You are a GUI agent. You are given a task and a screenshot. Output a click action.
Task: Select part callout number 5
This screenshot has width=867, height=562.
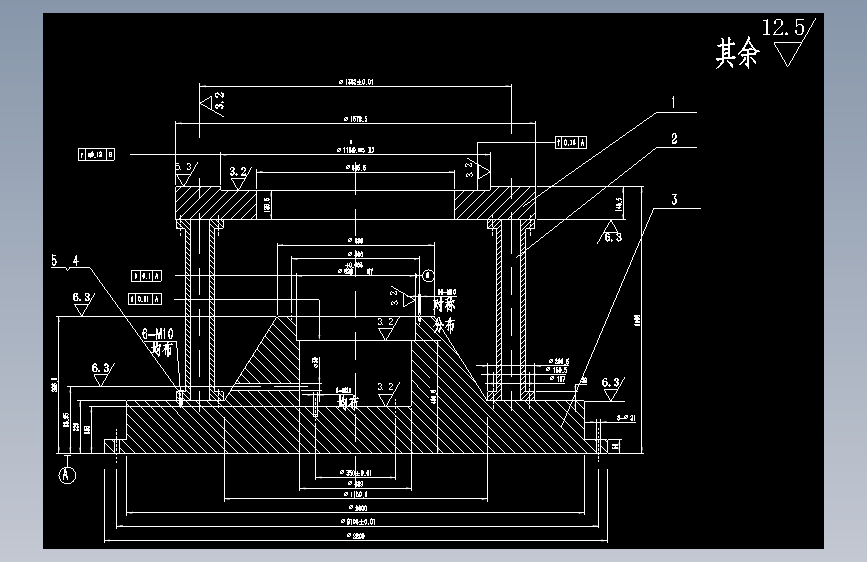tap(54, 261)
